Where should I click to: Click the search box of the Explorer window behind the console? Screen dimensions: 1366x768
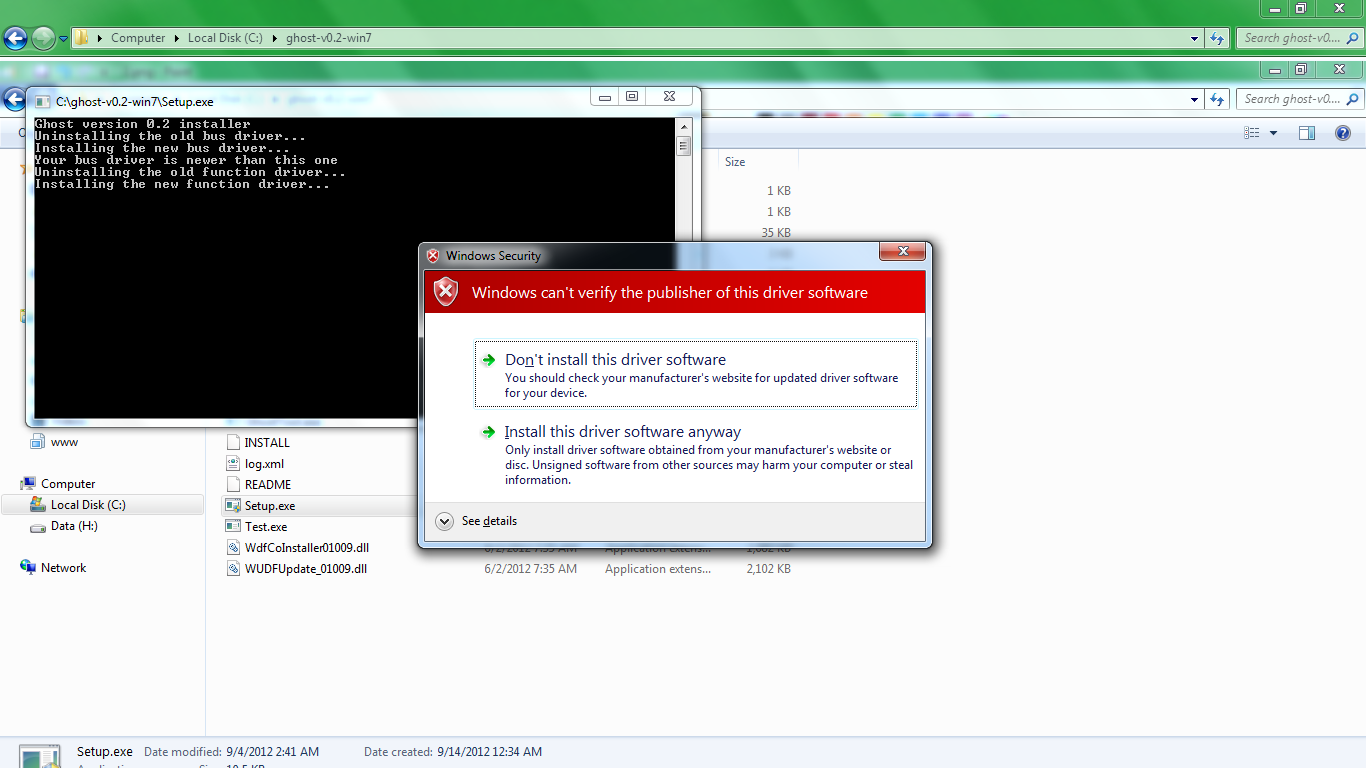tap(1299, 99)
